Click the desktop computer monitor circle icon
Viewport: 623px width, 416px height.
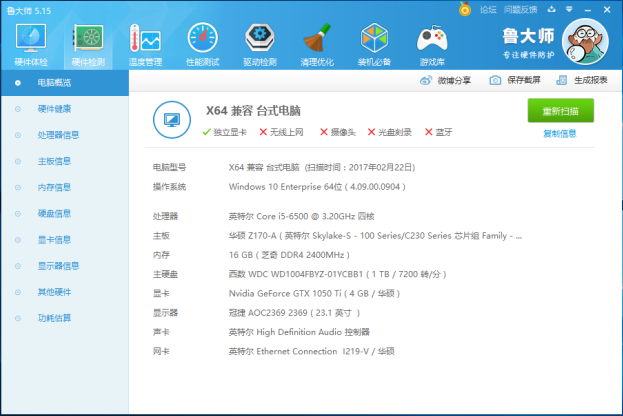click(x=172, y=120)
